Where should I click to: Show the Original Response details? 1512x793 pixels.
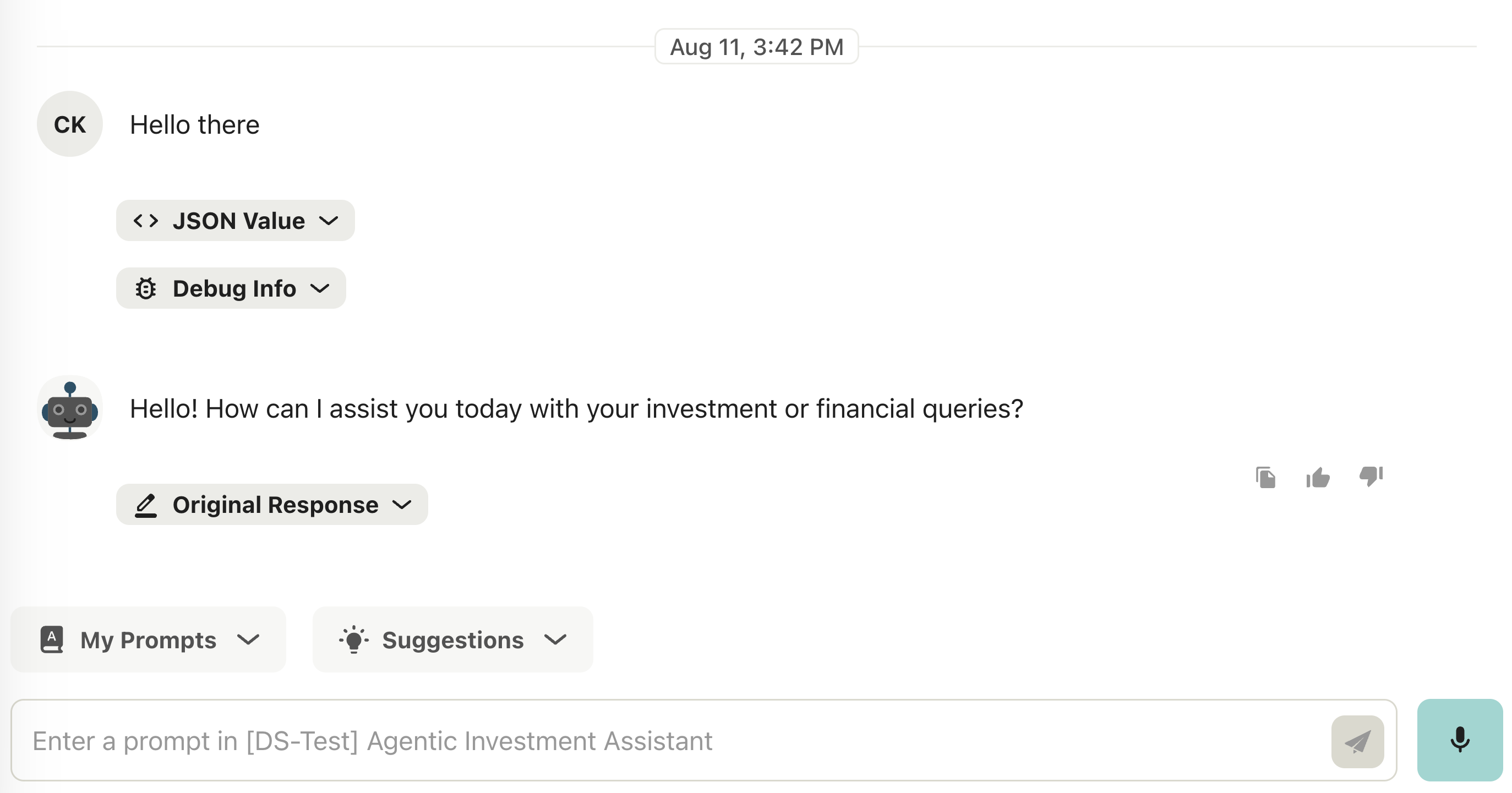point(402,505)
